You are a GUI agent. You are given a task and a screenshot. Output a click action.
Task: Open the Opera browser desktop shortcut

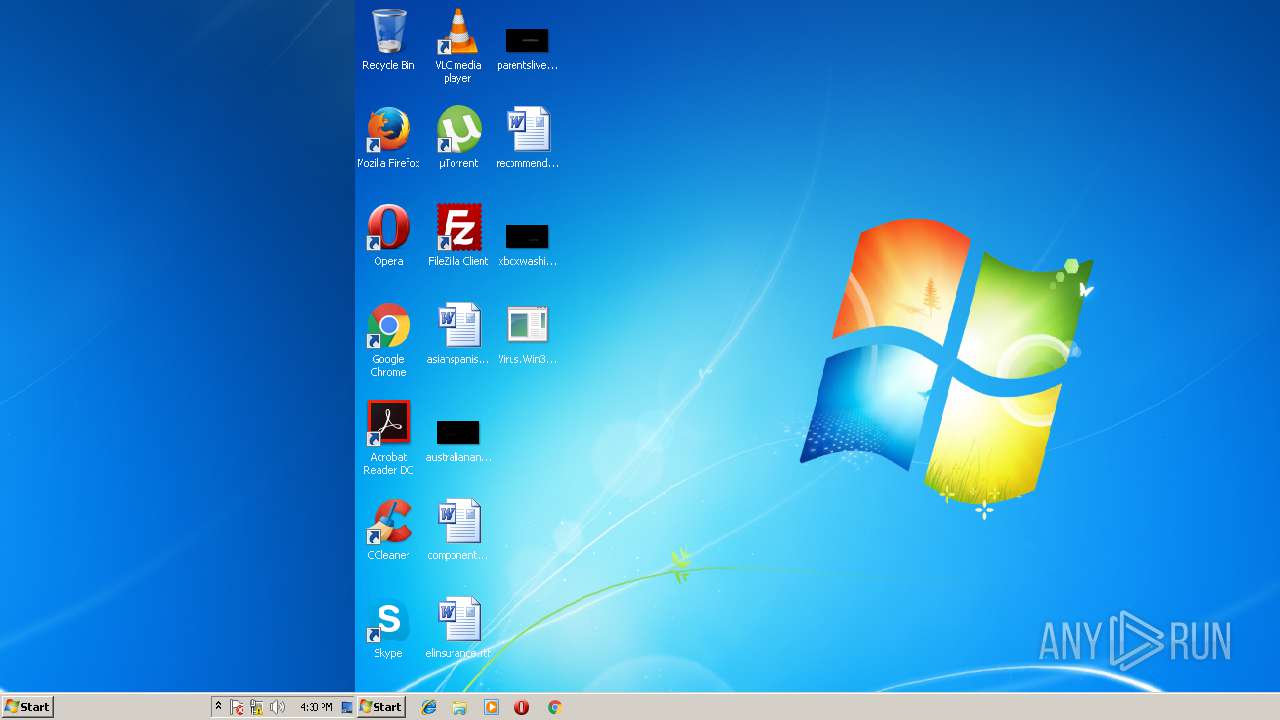[x=388, y=236]
